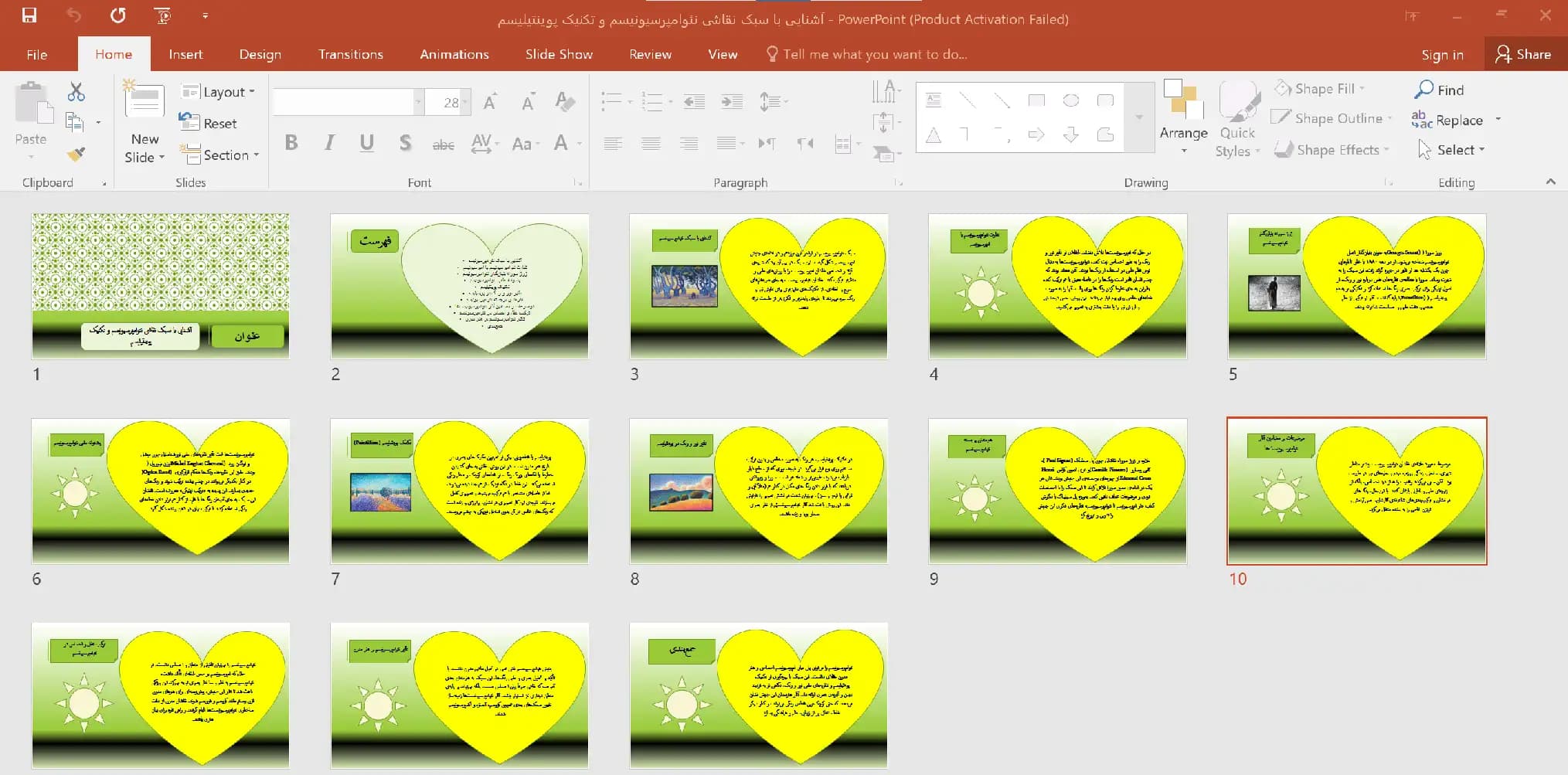
Task: Click the Find button
Action: point(1439,90)
